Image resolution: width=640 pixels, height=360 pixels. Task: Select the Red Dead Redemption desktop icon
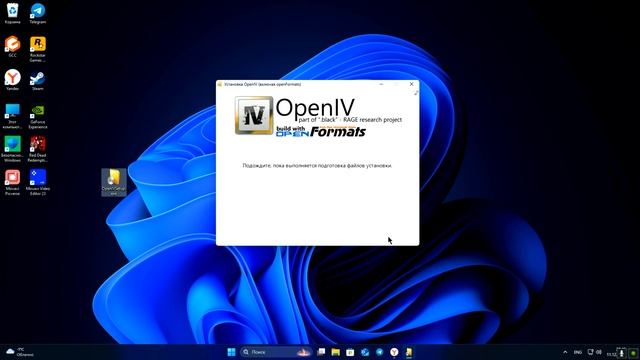[38, 149]
